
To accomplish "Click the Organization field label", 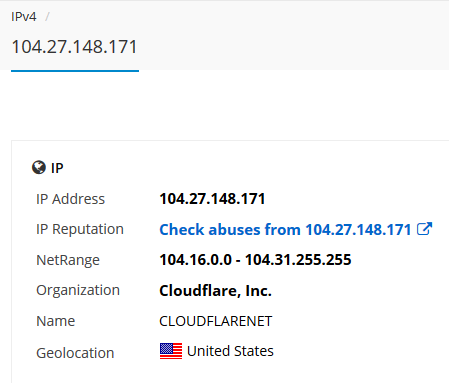I will (78, 290).
